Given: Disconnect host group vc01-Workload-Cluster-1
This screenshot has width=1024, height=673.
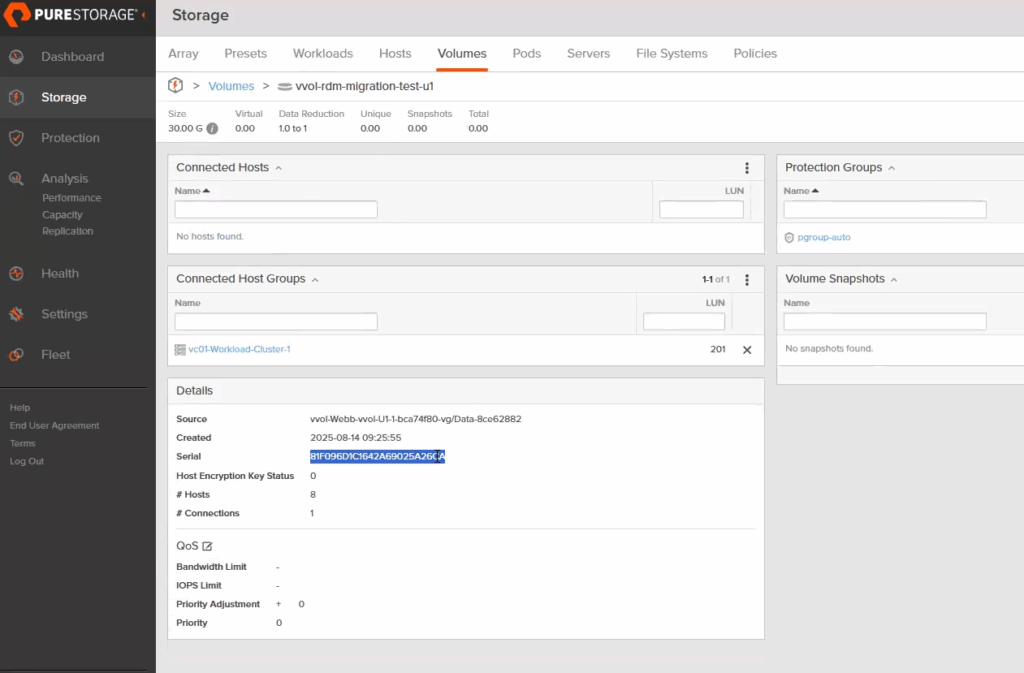Looking at the screenshot, I should point(747,350).
